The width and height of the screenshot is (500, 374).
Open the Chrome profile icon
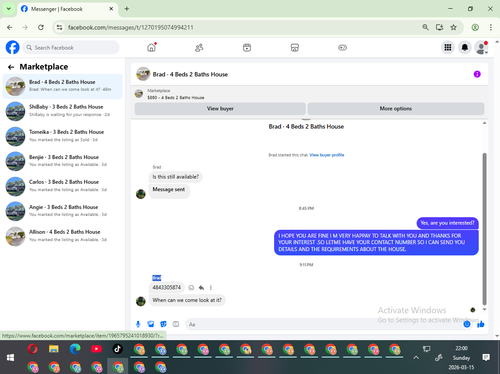(475, 27)
